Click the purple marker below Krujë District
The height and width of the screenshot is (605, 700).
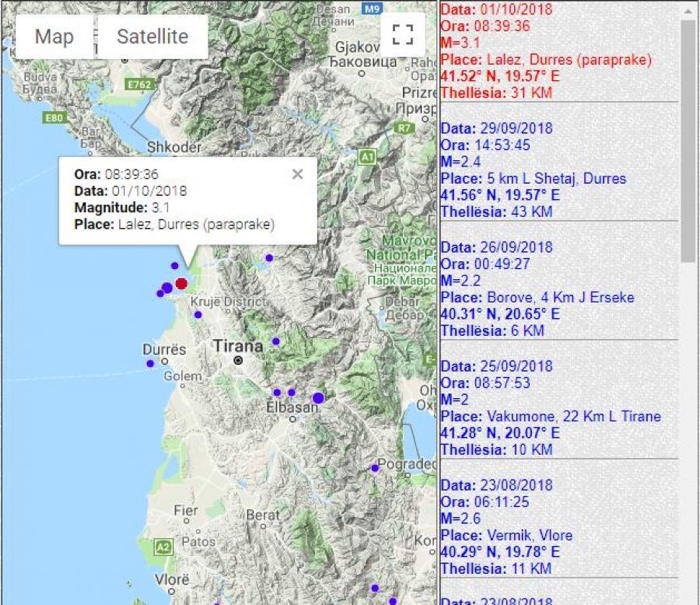198,315
